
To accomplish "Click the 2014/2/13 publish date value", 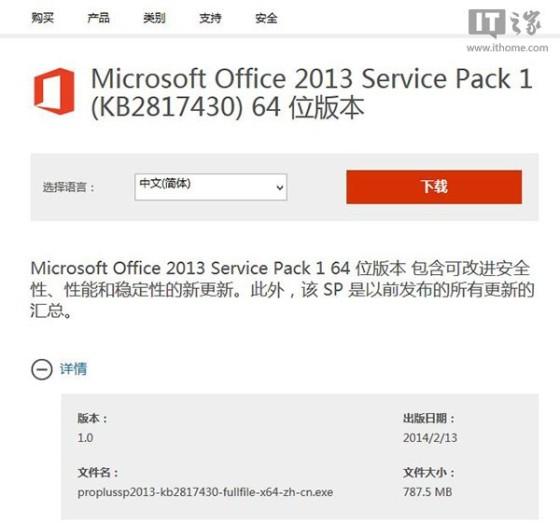I will [430, 438].
